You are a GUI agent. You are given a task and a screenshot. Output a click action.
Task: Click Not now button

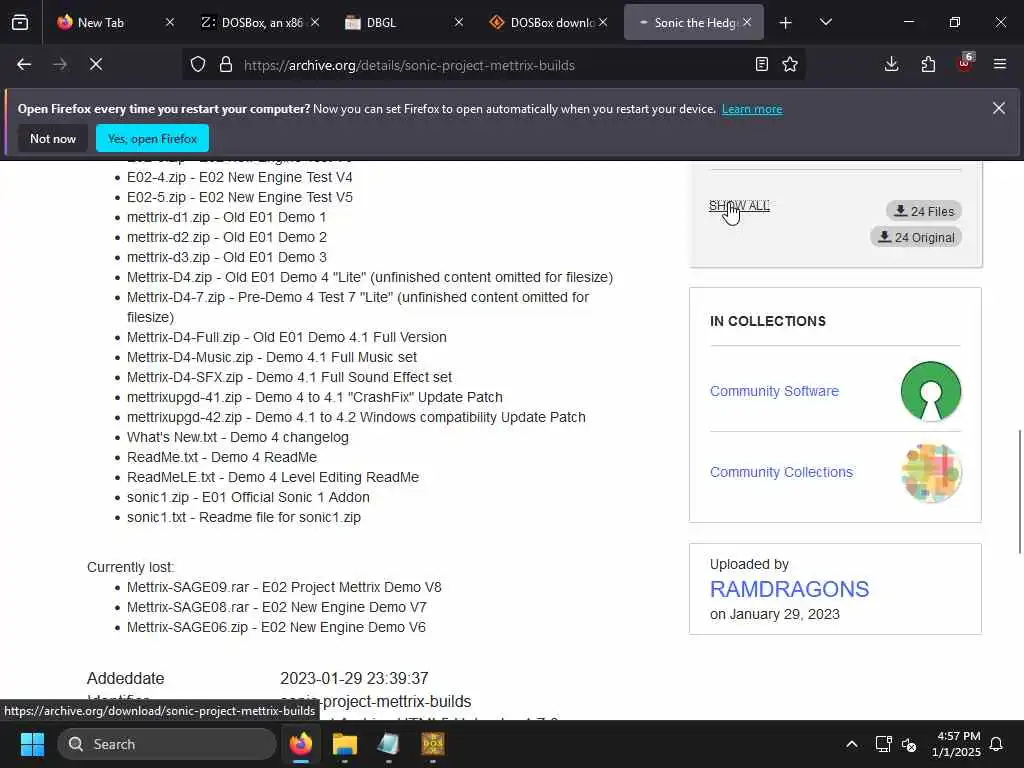[x=53, y=138]
